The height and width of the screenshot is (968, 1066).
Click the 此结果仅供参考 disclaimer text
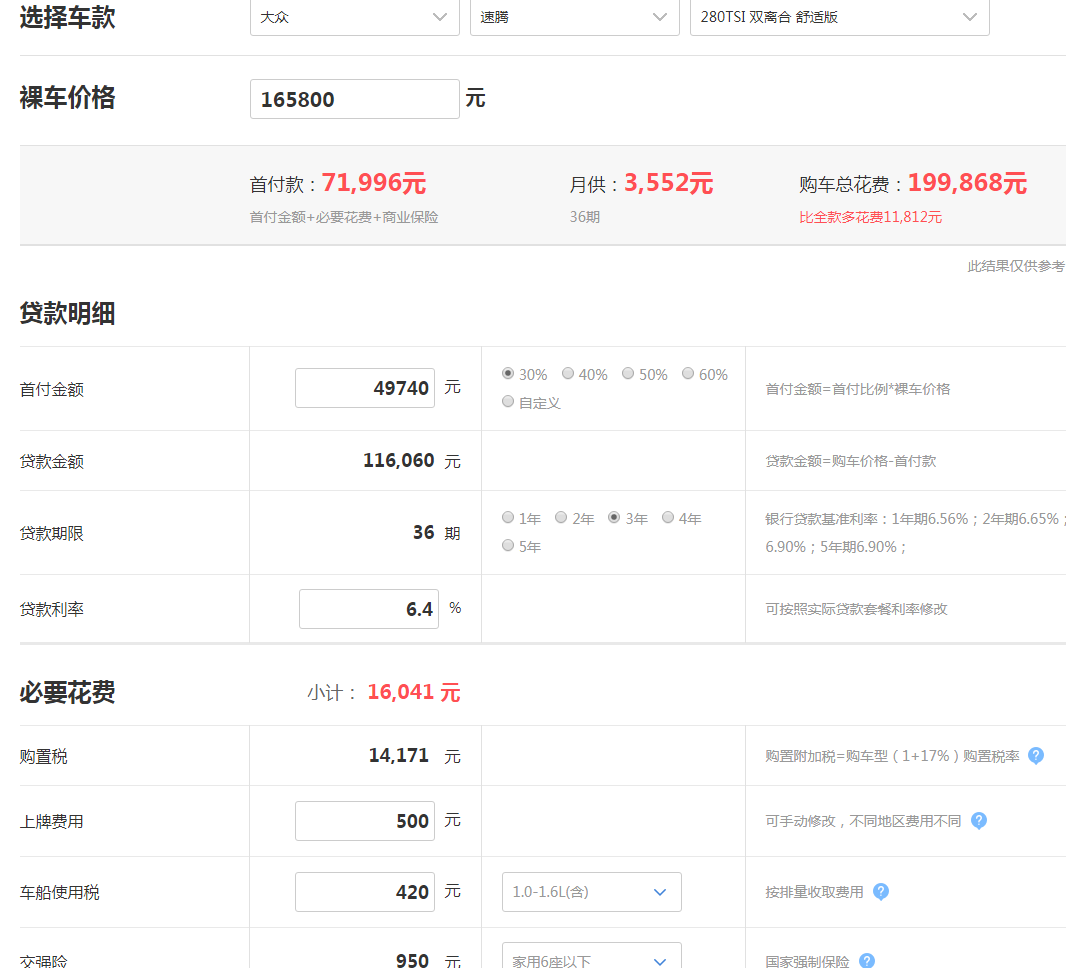click(x=1016, y=266)
